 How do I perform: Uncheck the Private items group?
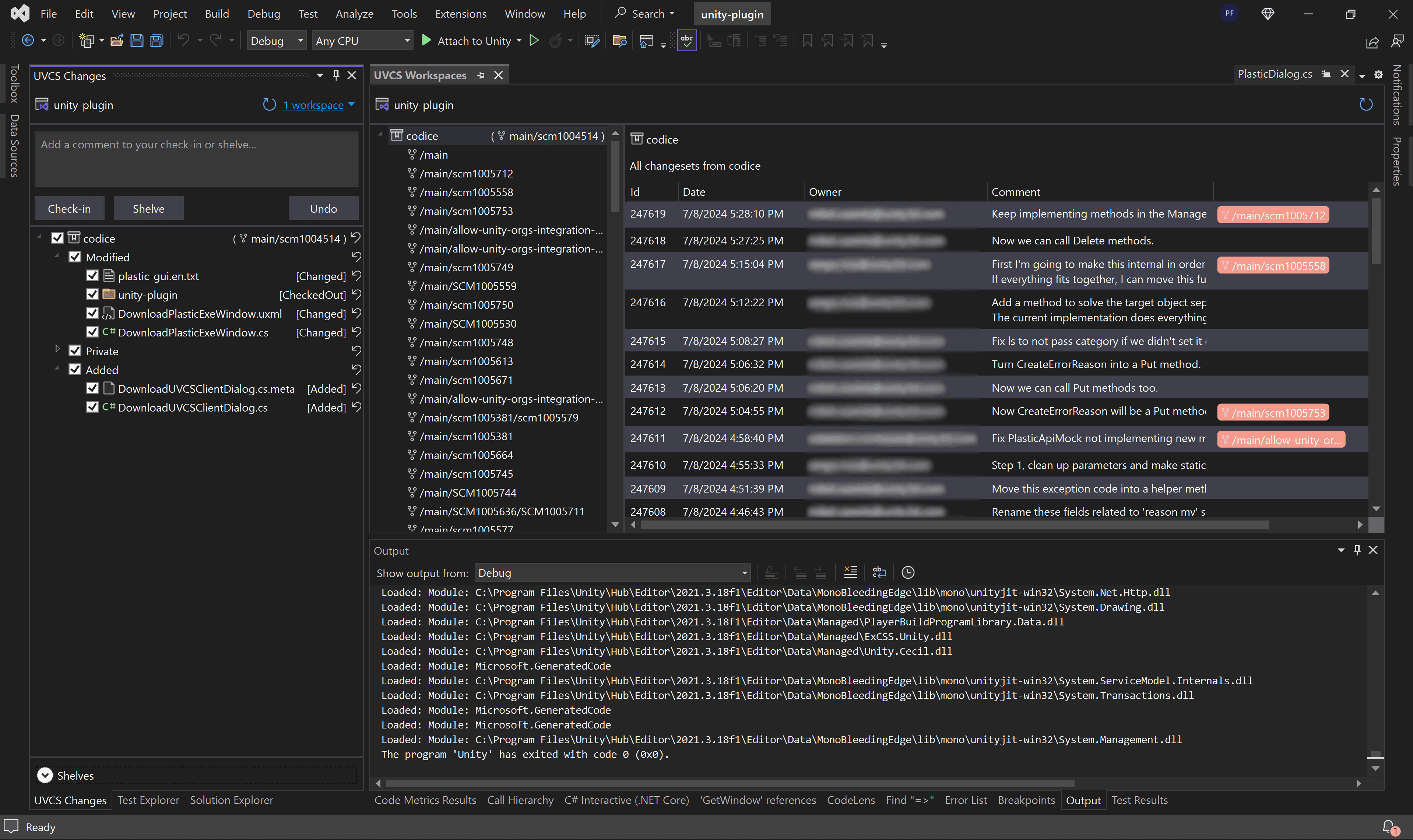pyautogui.click(x=75, y=350)
